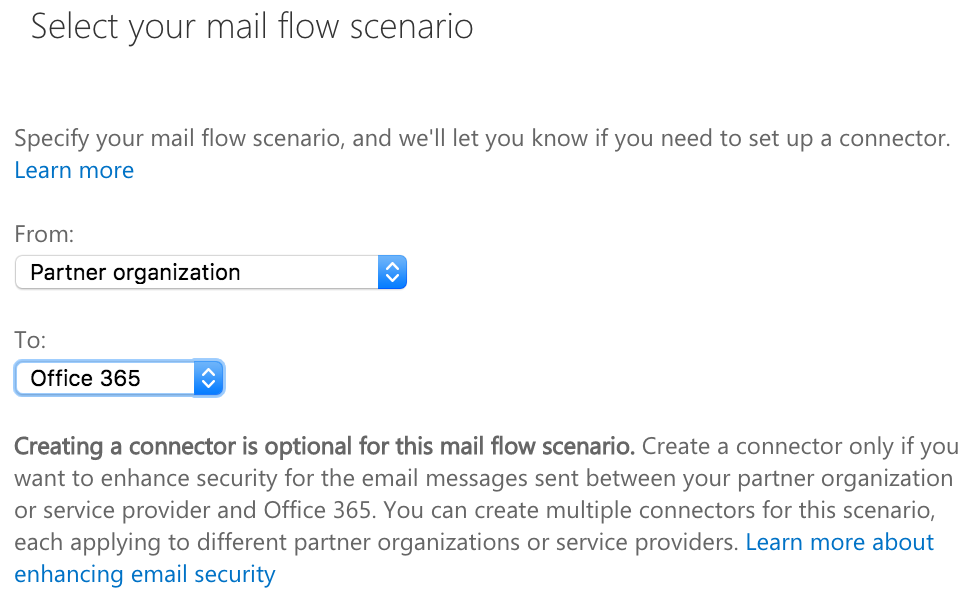Click the blue arrows on the From selector
The height and width of the screenshot is (606, 978).
392,272
